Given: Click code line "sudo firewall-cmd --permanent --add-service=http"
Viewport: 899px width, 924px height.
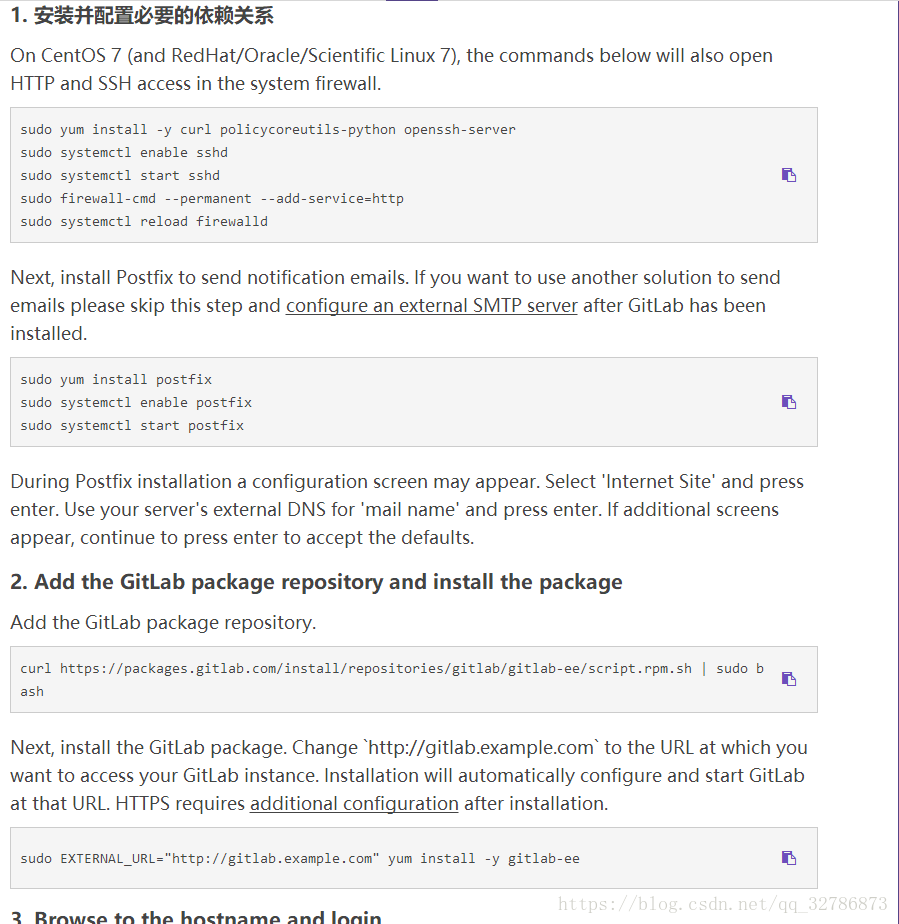Looking at the screenshot, I should (x=212, y=199).
